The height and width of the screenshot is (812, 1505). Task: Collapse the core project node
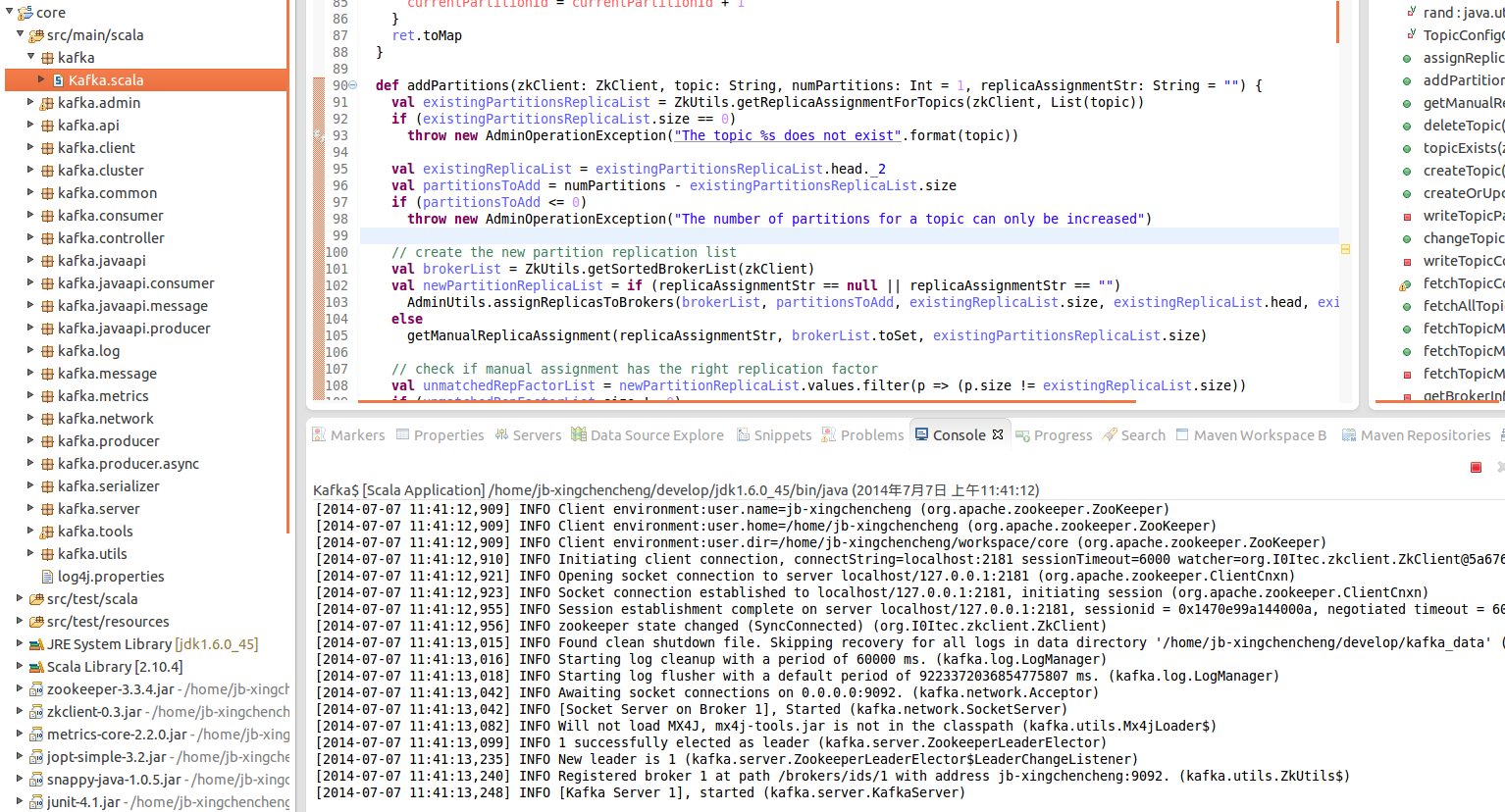[x=9, y=12]
